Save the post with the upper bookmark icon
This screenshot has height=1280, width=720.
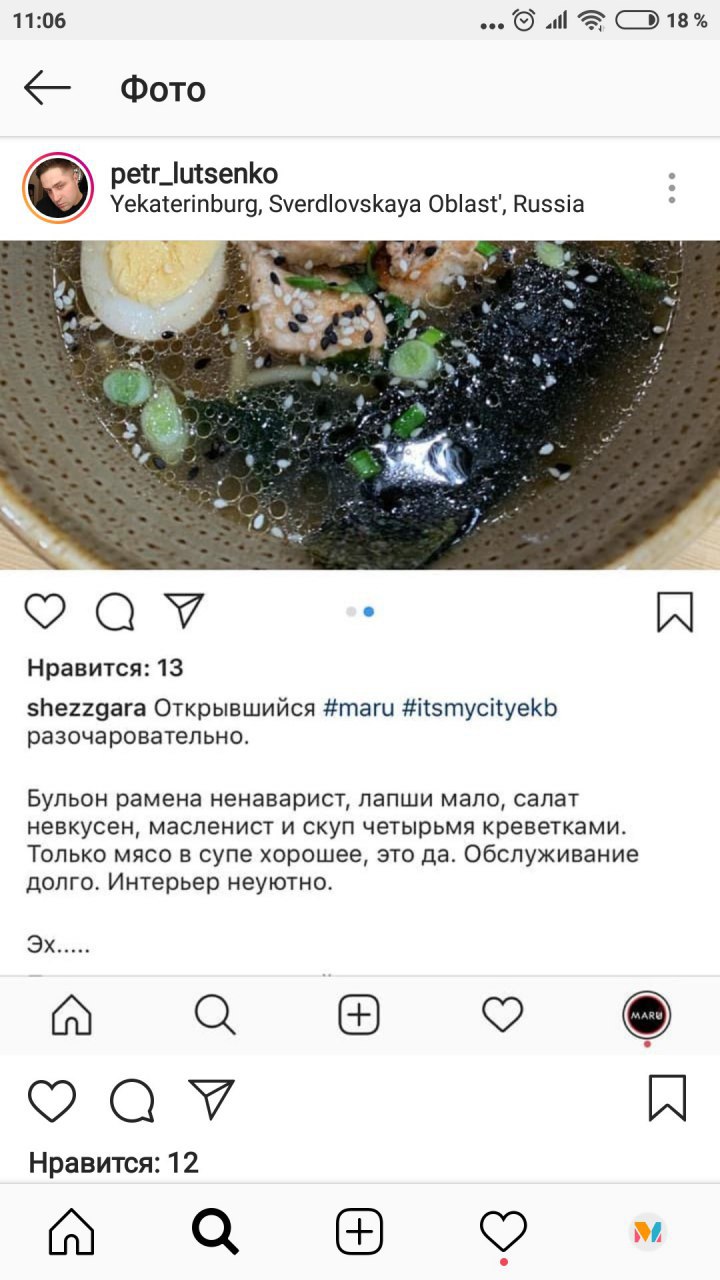[x=675, y=612]
